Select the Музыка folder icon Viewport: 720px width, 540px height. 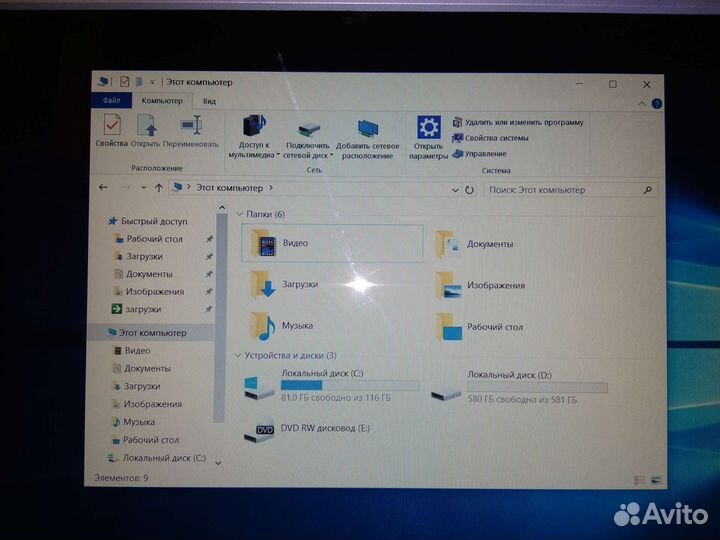(263, 326)
